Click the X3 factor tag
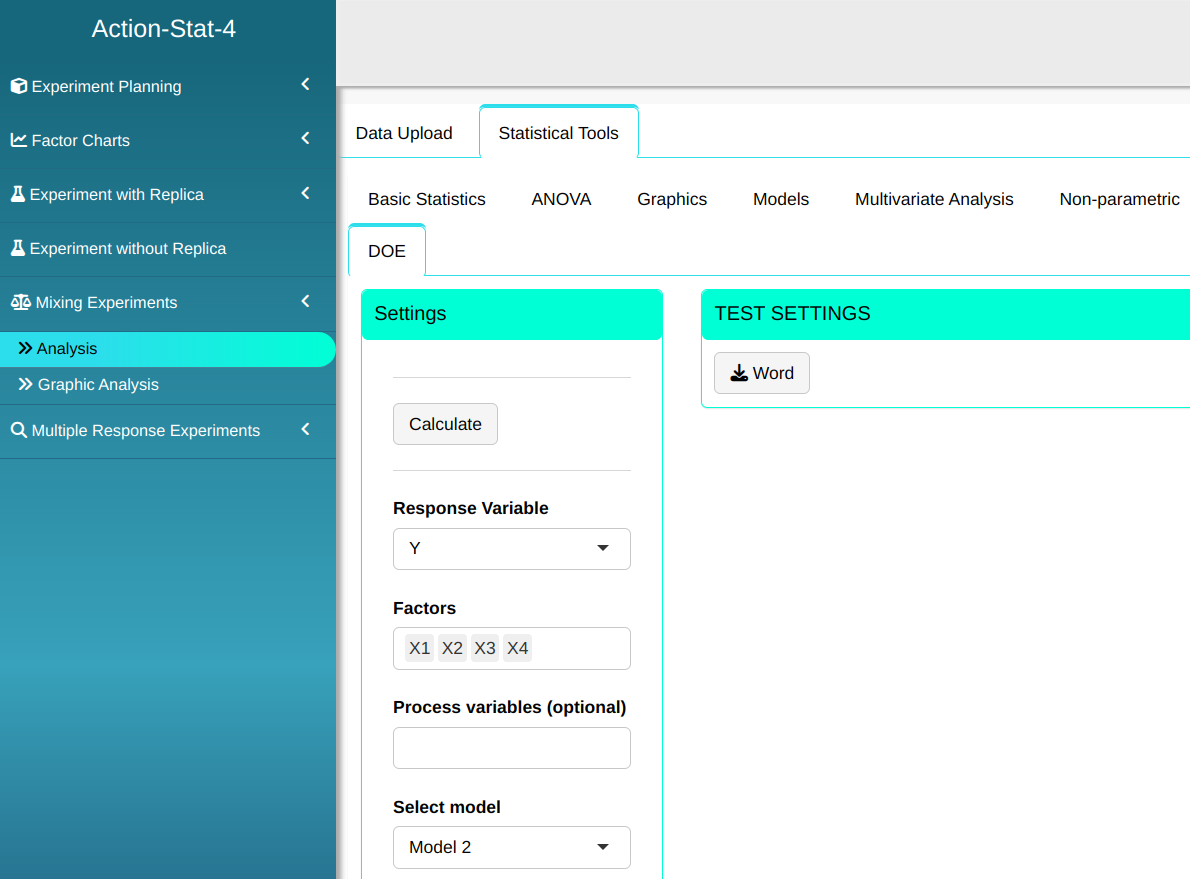 (485, 649)
